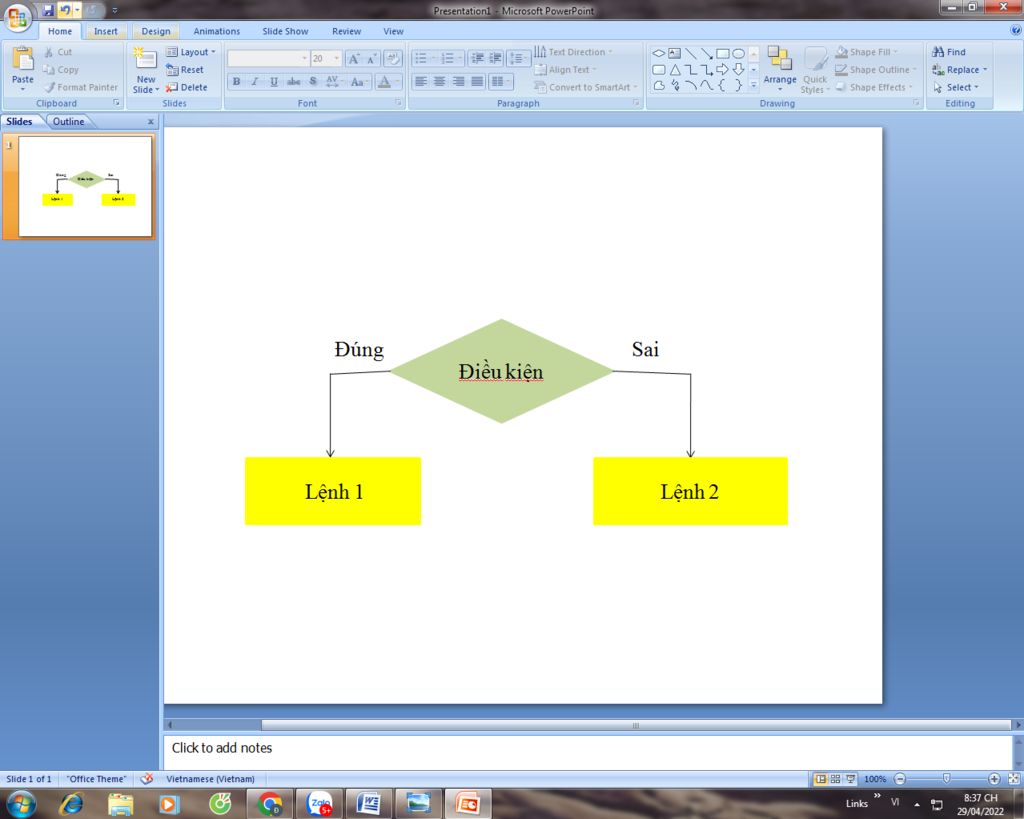Open the Animations ribbon tab
The height and width of the screenshot is (819, 1024).
217,31
